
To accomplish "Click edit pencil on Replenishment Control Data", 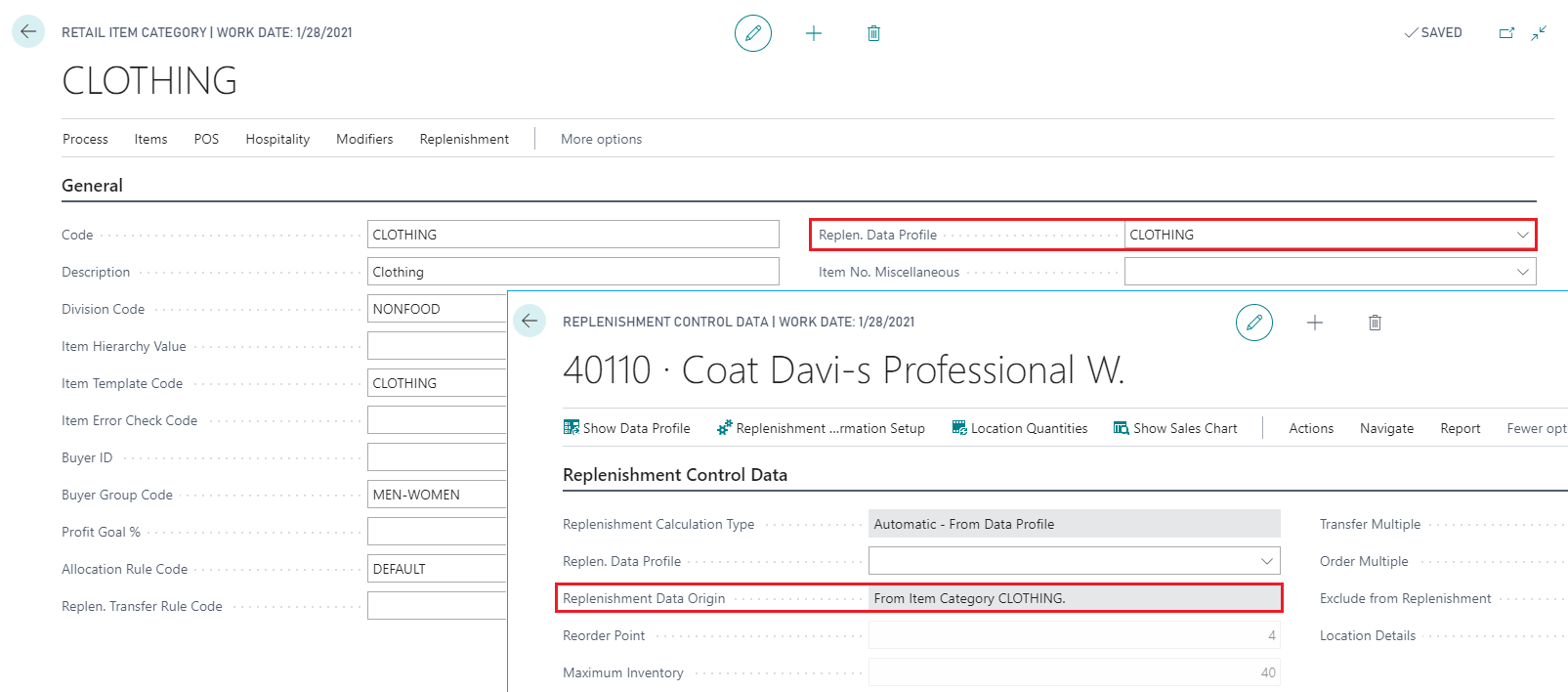I will pos(1253,323).
